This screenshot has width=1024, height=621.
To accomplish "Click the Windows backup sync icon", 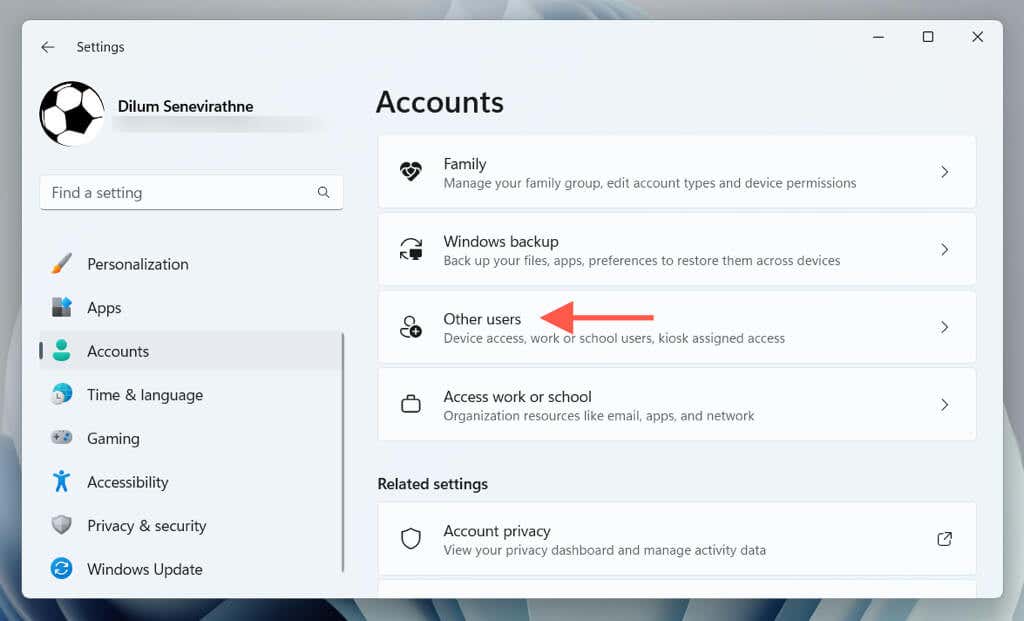I will tap(411, 249).
